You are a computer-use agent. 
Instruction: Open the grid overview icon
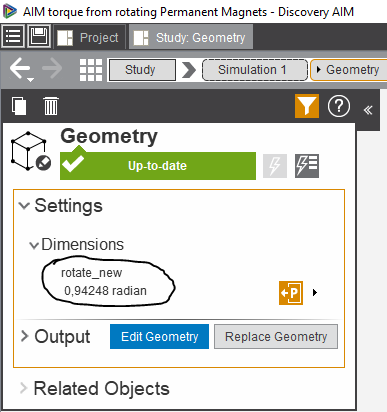pos(91,70)
